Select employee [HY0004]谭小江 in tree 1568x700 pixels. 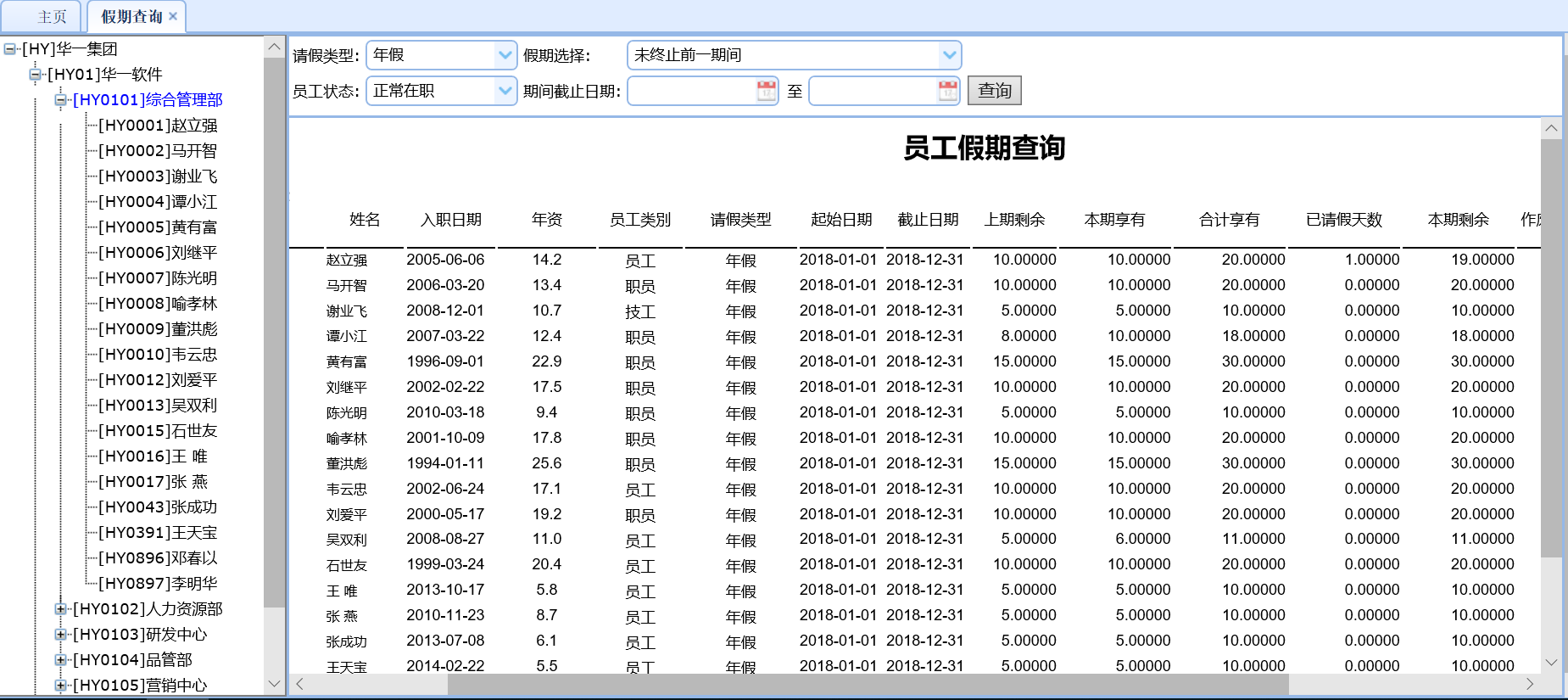pyautogui.click(x=158, y=202)
